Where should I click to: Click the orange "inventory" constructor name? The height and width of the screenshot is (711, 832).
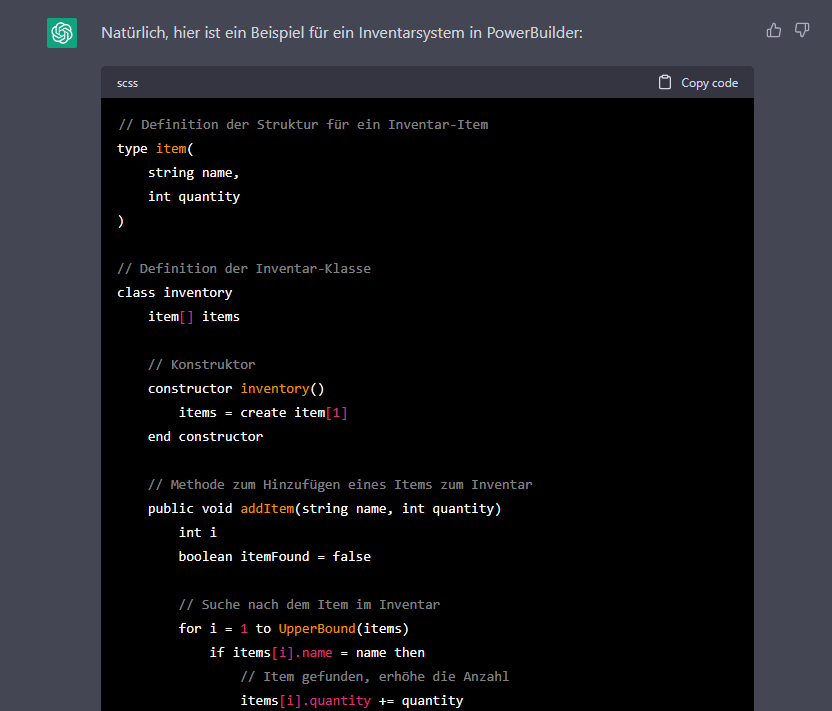coord(274,389)
